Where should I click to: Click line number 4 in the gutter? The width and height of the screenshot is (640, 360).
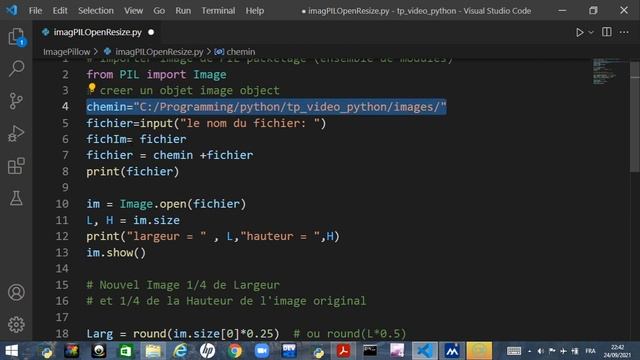pos(65,107)
